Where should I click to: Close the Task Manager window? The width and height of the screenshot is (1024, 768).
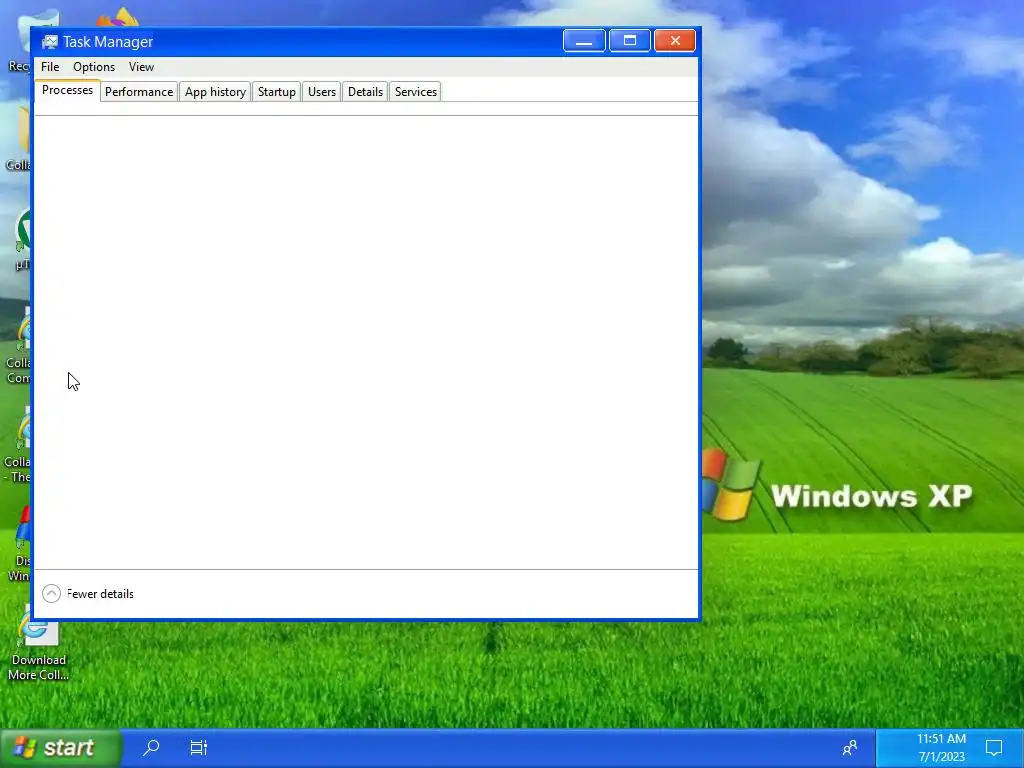[675, 41]
